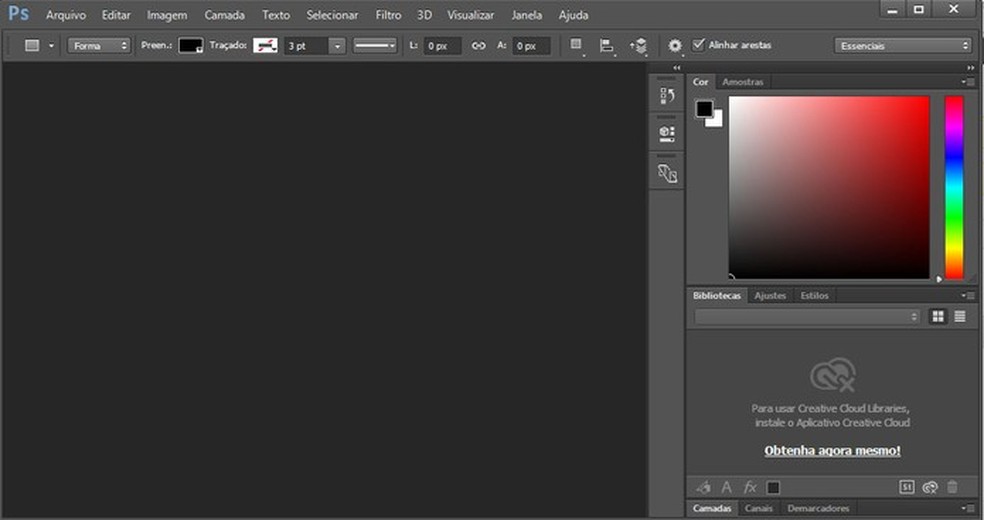
Task: Click the Adobe Stock icon in Libraries panel
Action: [x=907, y=487]
